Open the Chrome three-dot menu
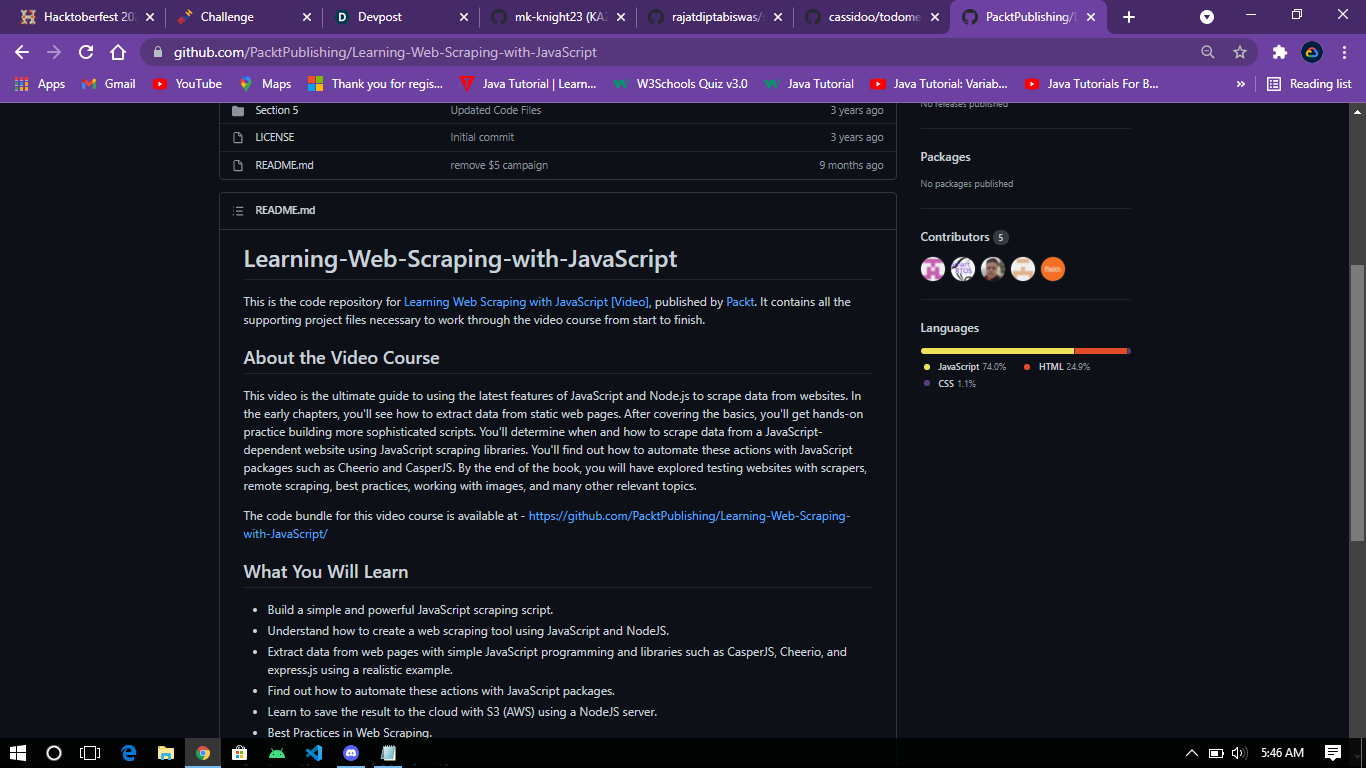 (1345, 52)
